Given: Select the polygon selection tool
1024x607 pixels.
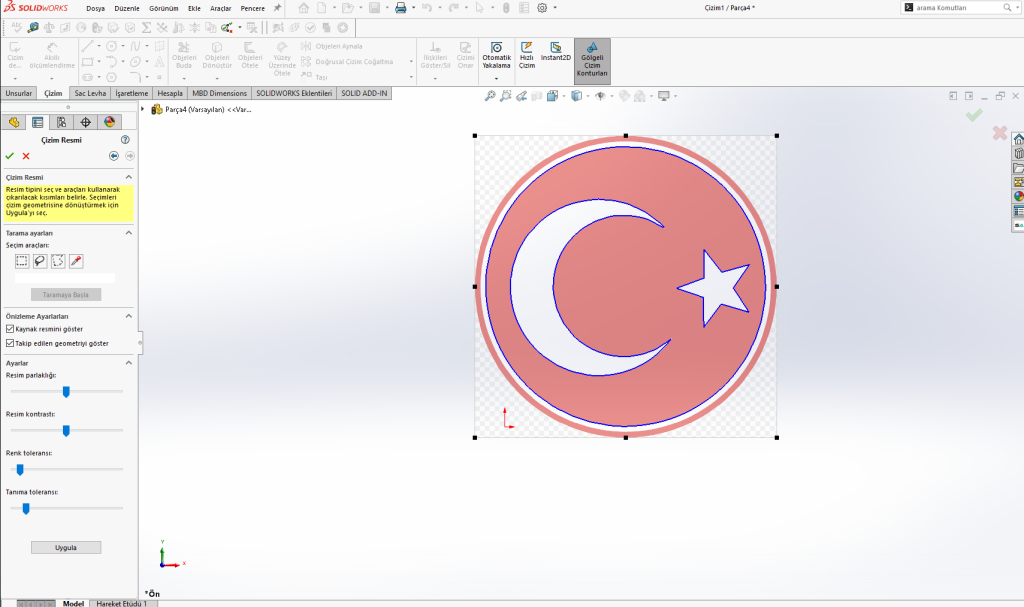Looking at the screenshot, I should coord(58,261).
